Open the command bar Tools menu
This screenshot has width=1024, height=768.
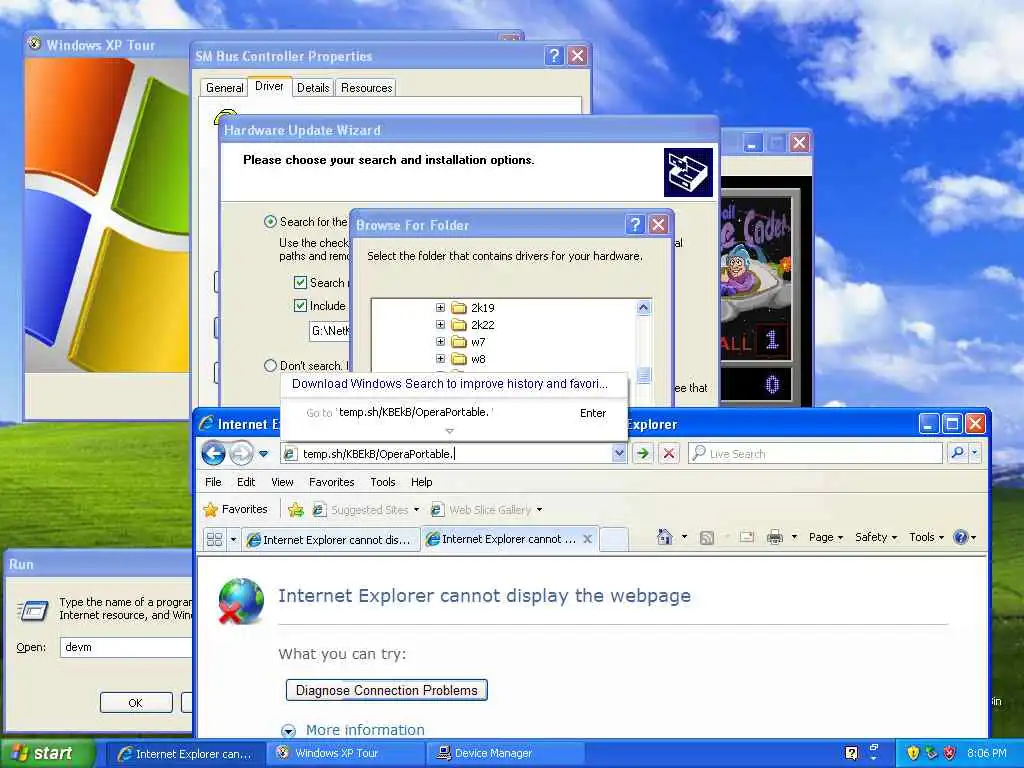point(926,537)
